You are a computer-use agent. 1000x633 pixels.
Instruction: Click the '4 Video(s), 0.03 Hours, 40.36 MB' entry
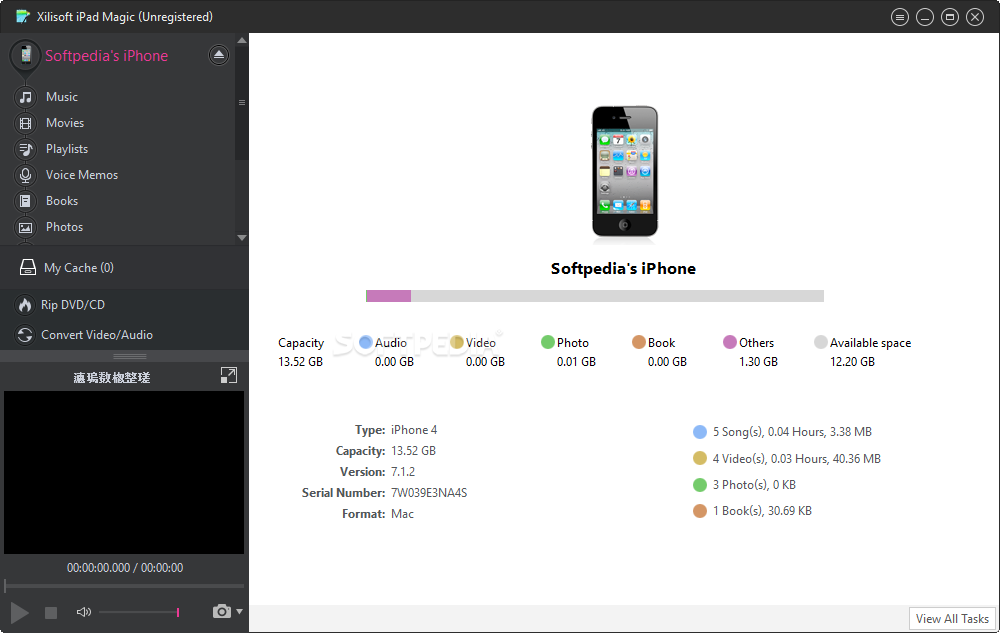coord(797,459)
